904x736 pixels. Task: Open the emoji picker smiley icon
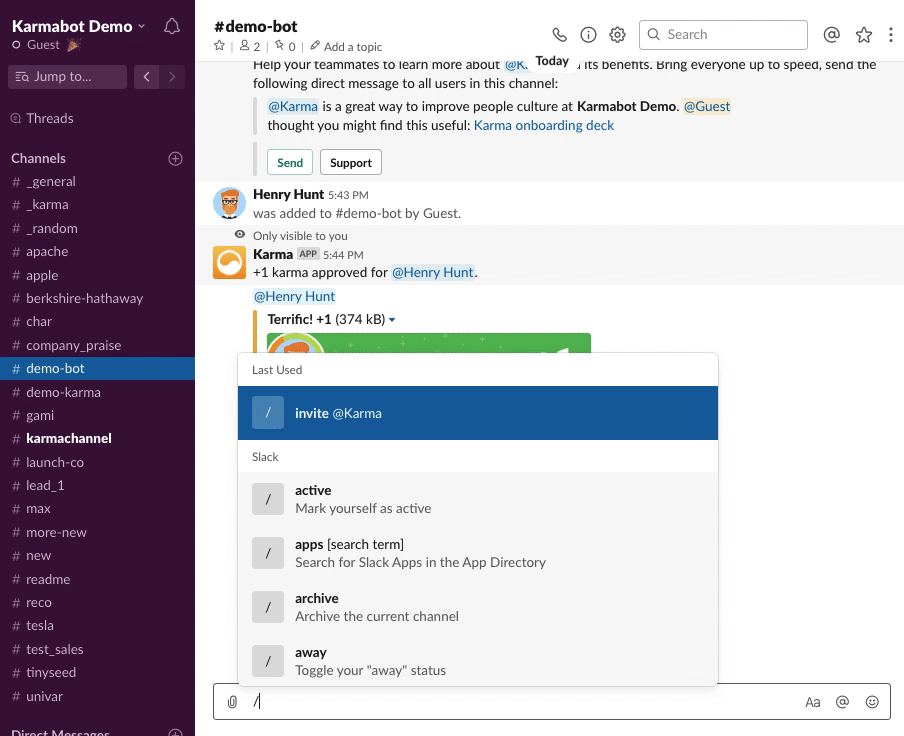pyautogui.click(x=872, y=702)
